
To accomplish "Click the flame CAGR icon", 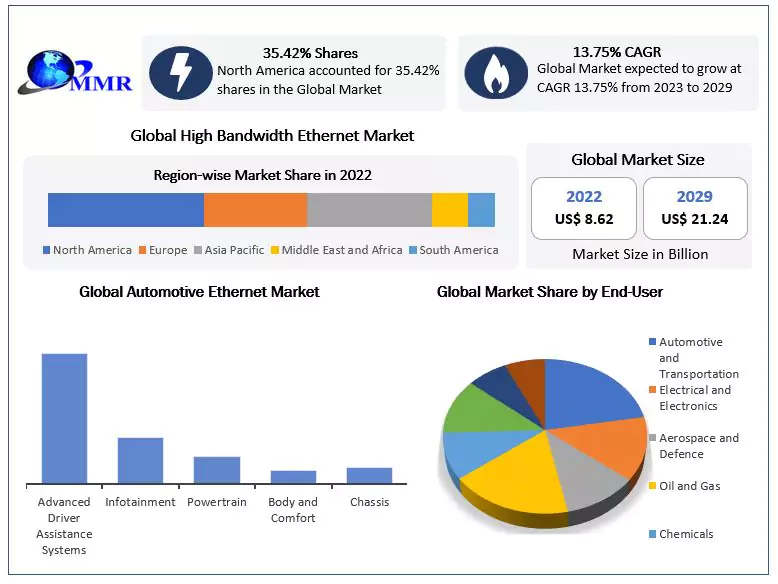I will tap(496, 74).
